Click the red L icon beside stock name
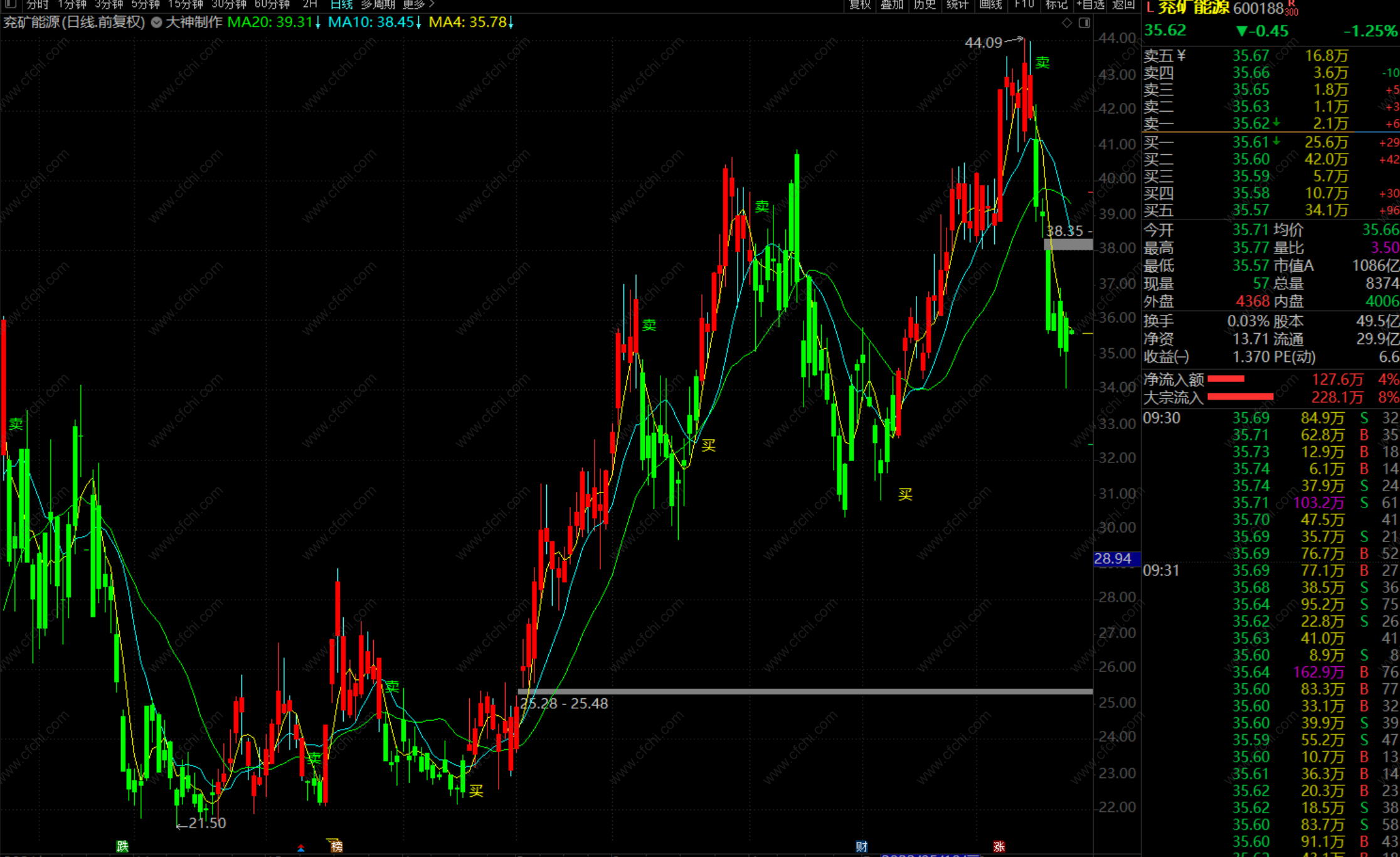 pyautogui.click(x=1150, y=8)
